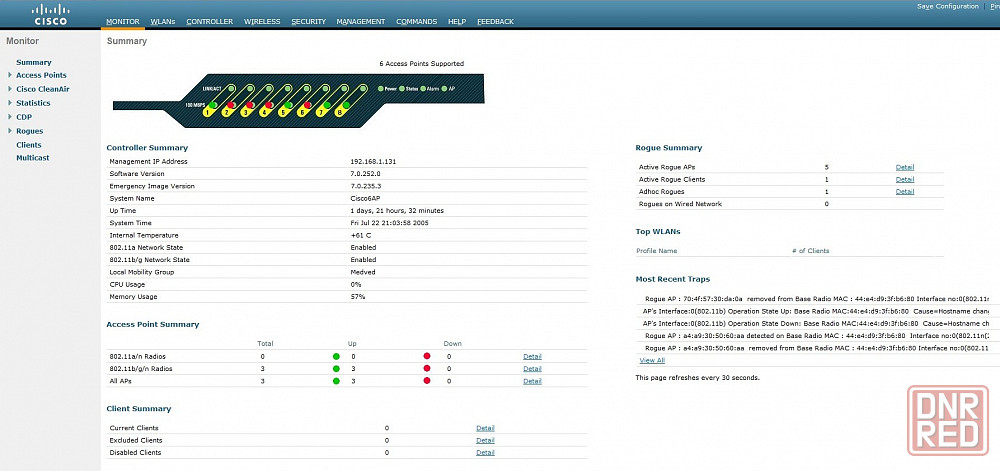This screenshot has height=471, width=1000.
Task: Open Multicast in the Monitor sidebar
Action: click(33, 158)
